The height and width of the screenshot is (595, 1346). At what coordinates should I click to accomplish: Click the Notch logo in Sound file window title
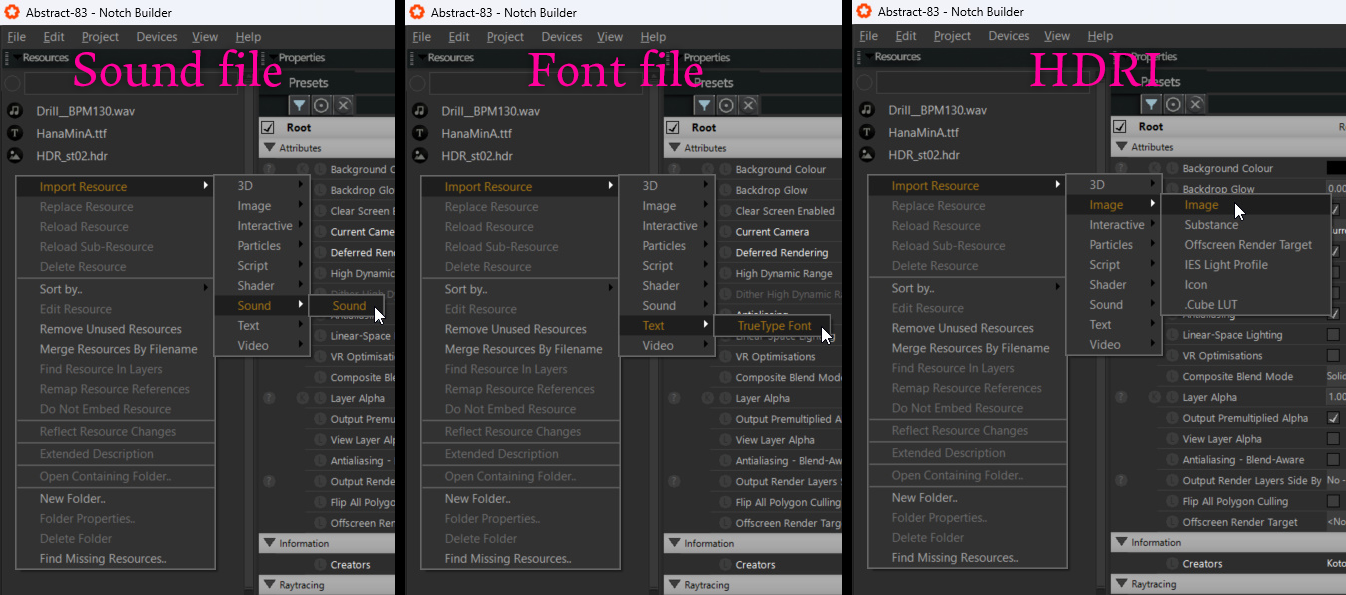click(x=12, y=12)
